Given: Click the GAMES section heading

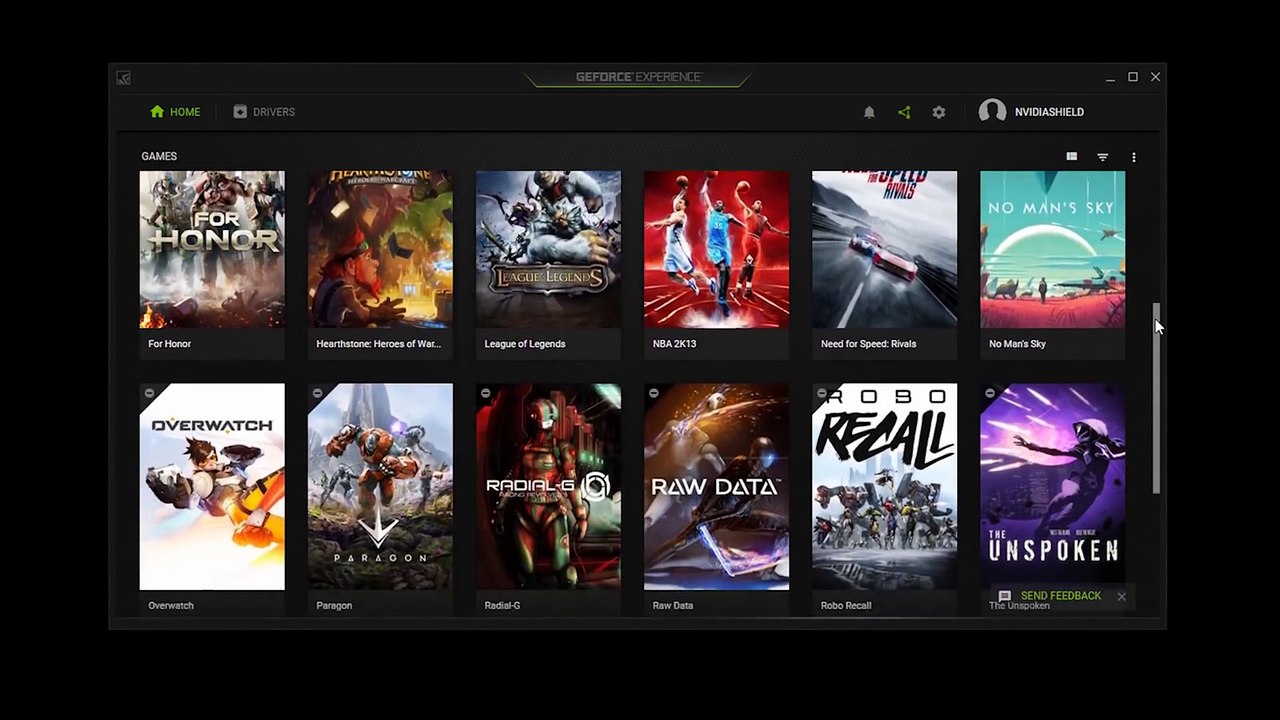Looking at the screenshot, I should (x=159, y=157).
